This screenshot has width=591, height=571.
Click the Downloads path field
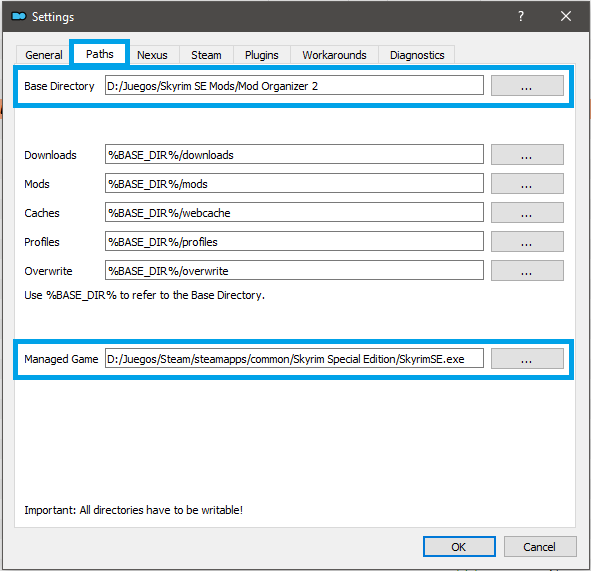pos(294,154)
